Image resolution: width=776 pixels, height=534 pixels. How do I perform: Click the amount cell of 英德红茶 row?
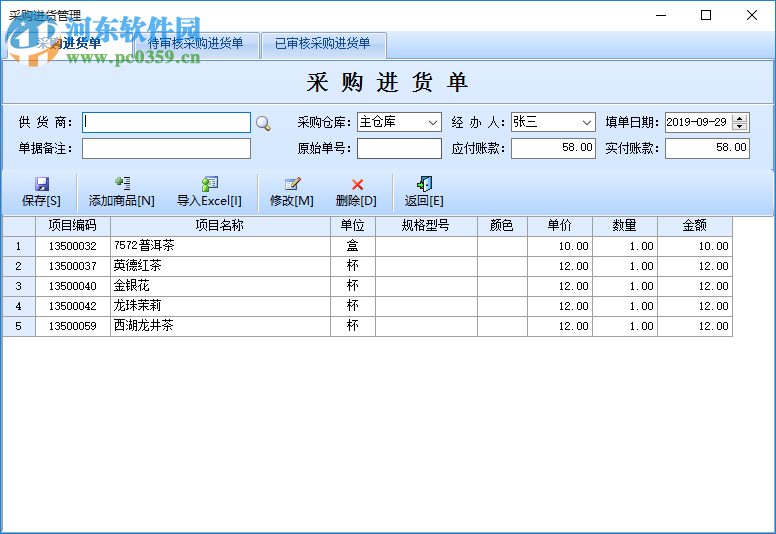(x=695, y=266)
